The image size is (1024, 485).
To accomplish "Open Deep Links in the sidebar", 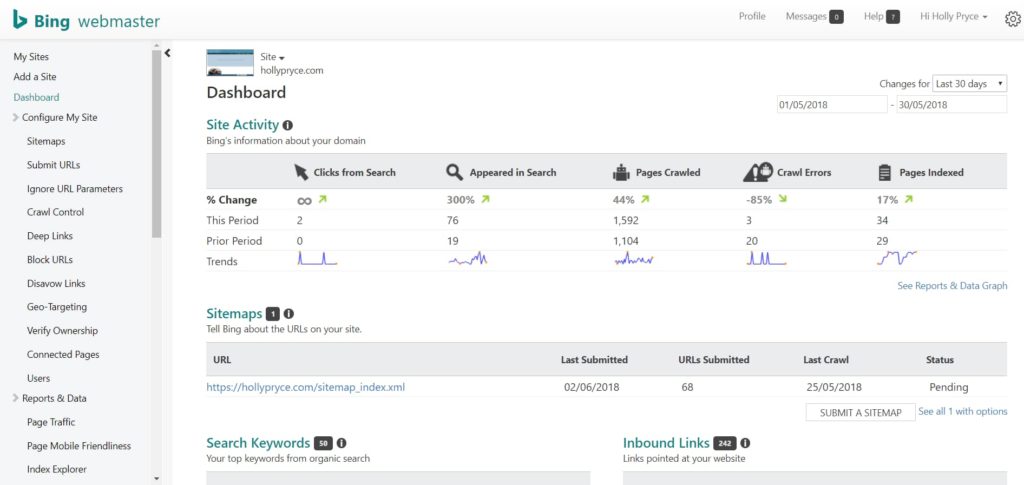I will pyautogui.click(x=50, y=236).
